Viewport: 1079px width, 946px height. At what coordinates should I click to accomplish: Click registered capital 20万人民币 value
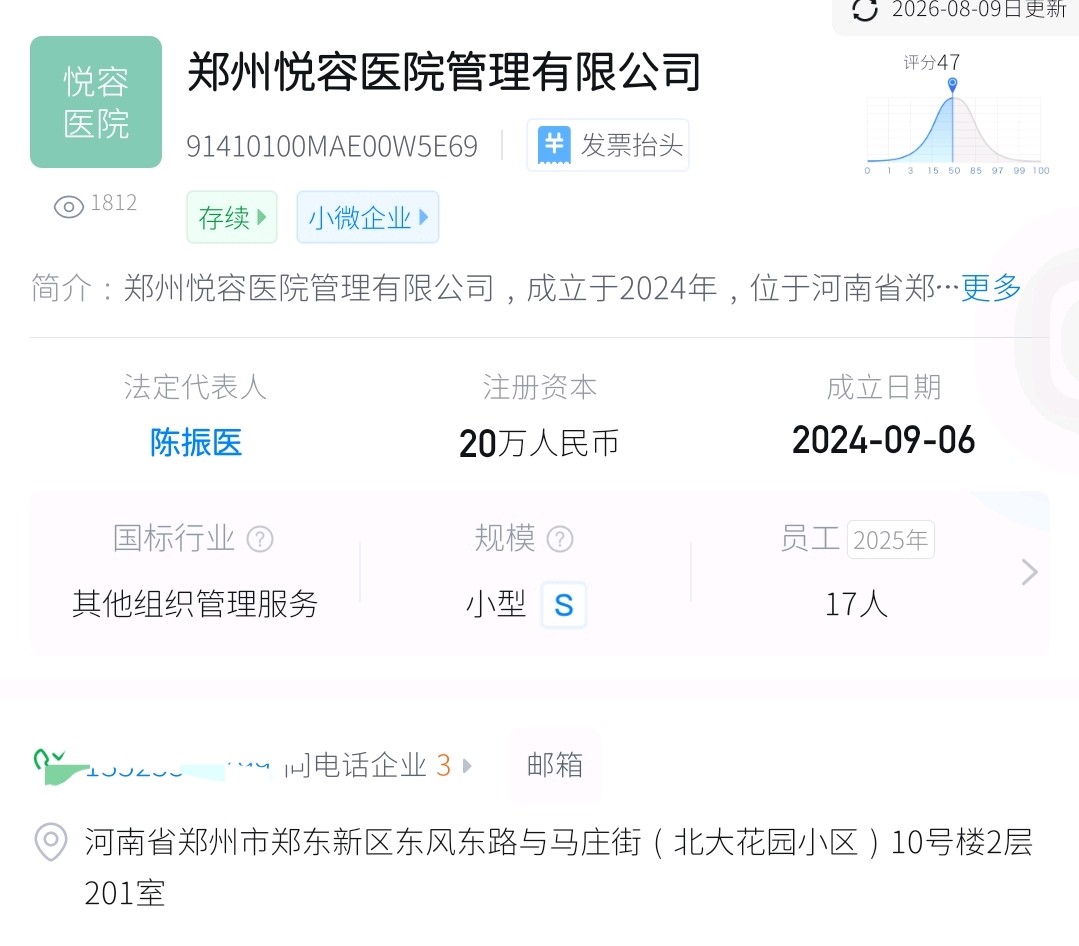tap(539, 443)
